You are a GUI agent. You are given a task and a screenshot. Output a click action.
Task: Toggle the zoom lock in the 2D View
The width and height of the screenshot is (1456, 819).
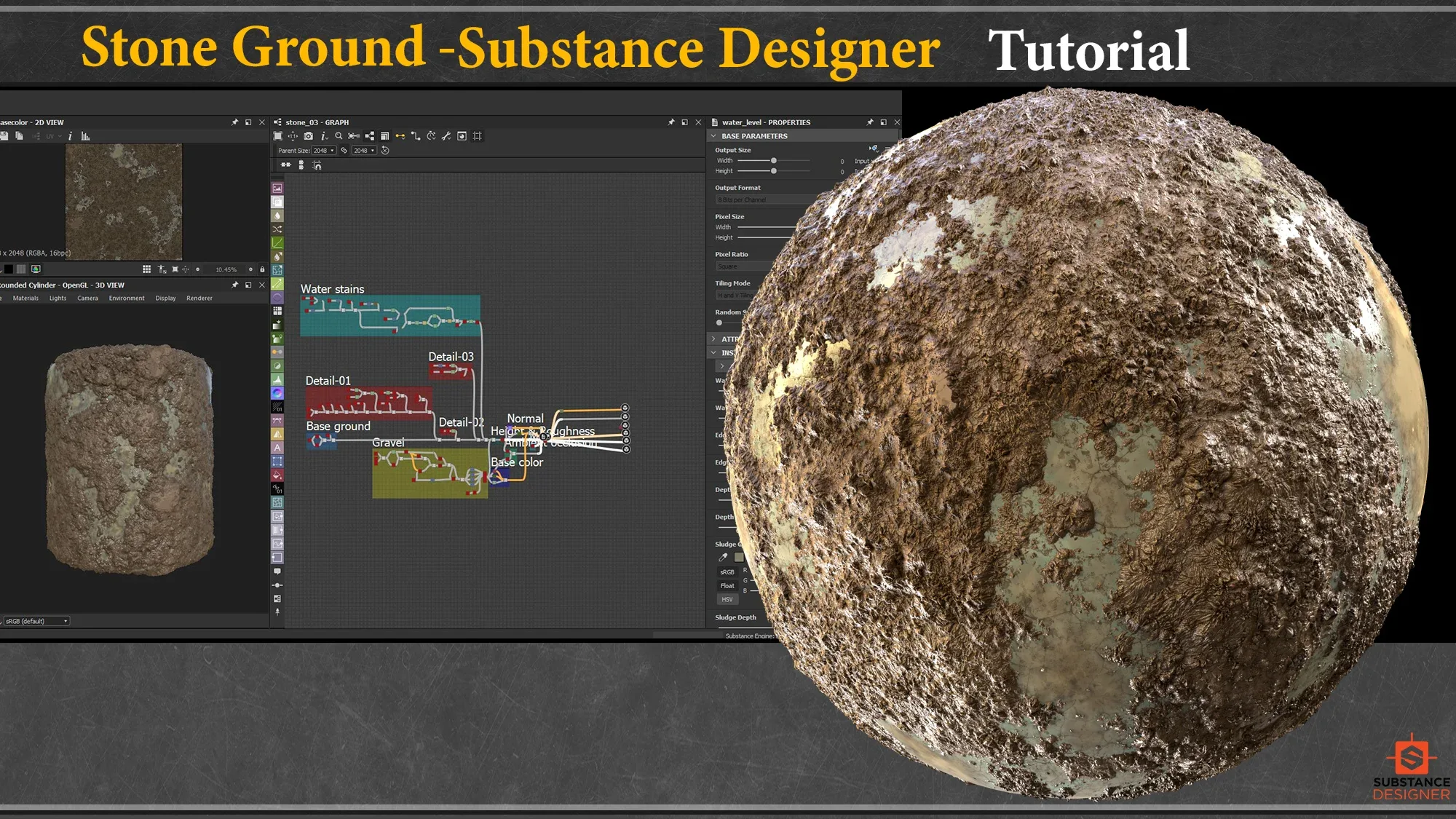point(262,269)
